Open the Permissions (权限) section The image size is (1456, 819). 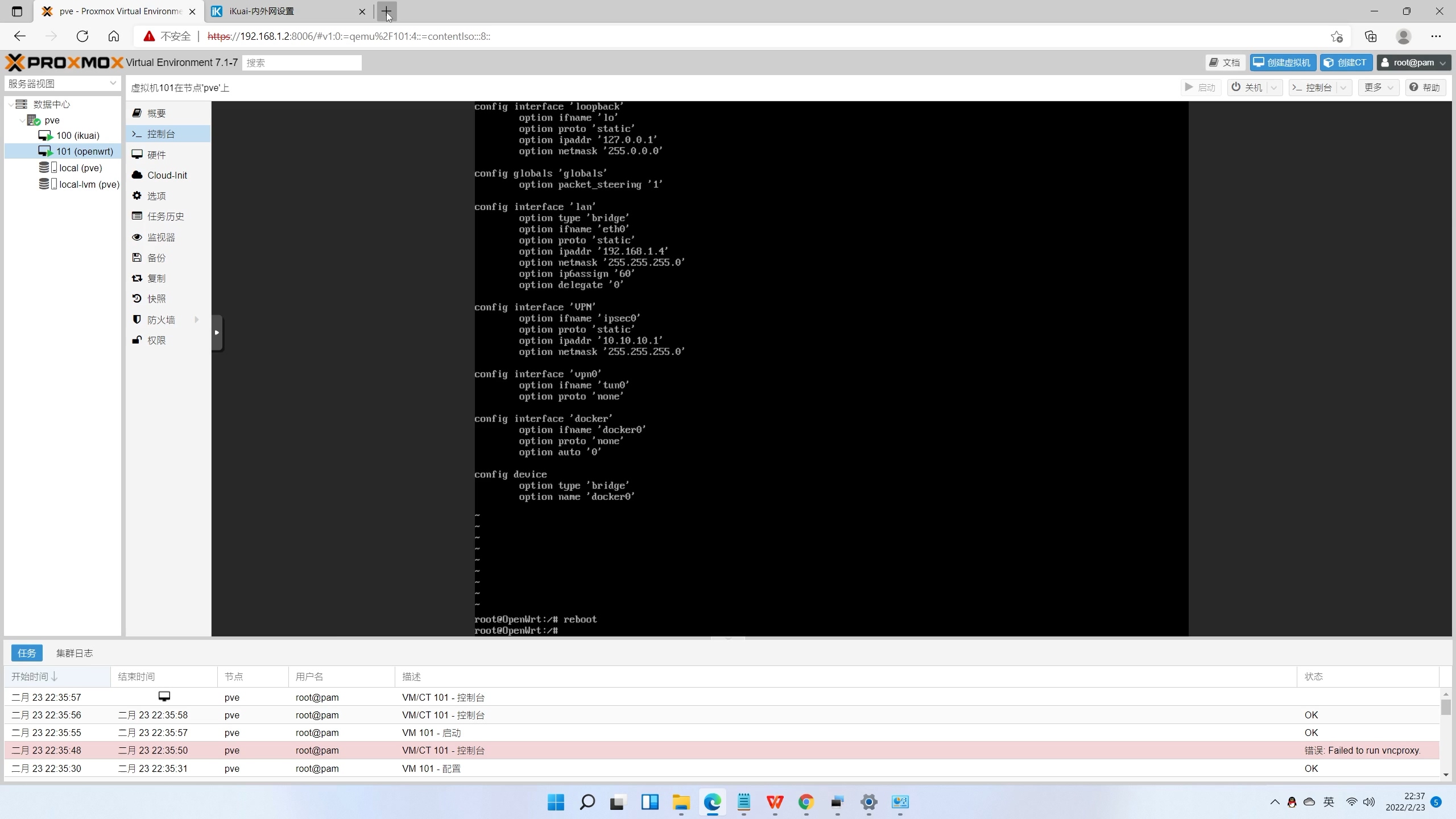(156, 340)
